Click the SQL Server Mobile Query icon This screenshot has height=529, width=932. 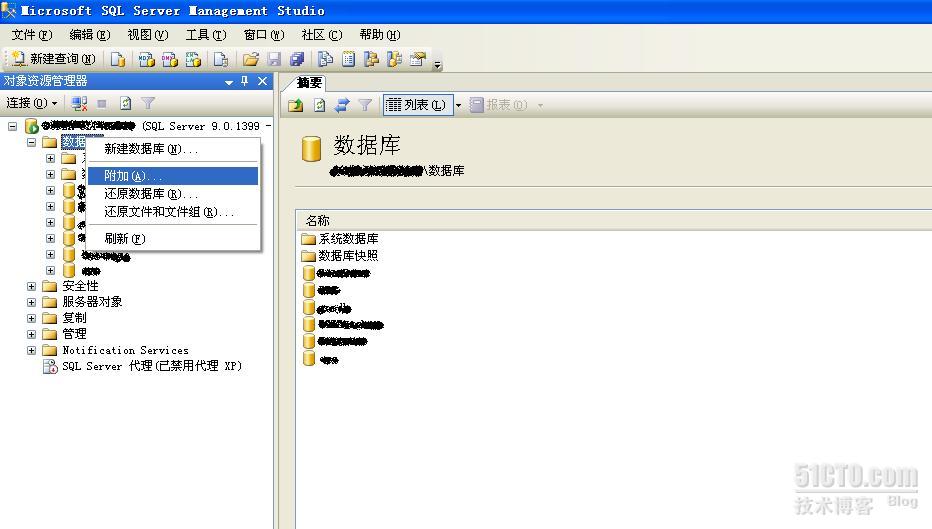point(221,59)
